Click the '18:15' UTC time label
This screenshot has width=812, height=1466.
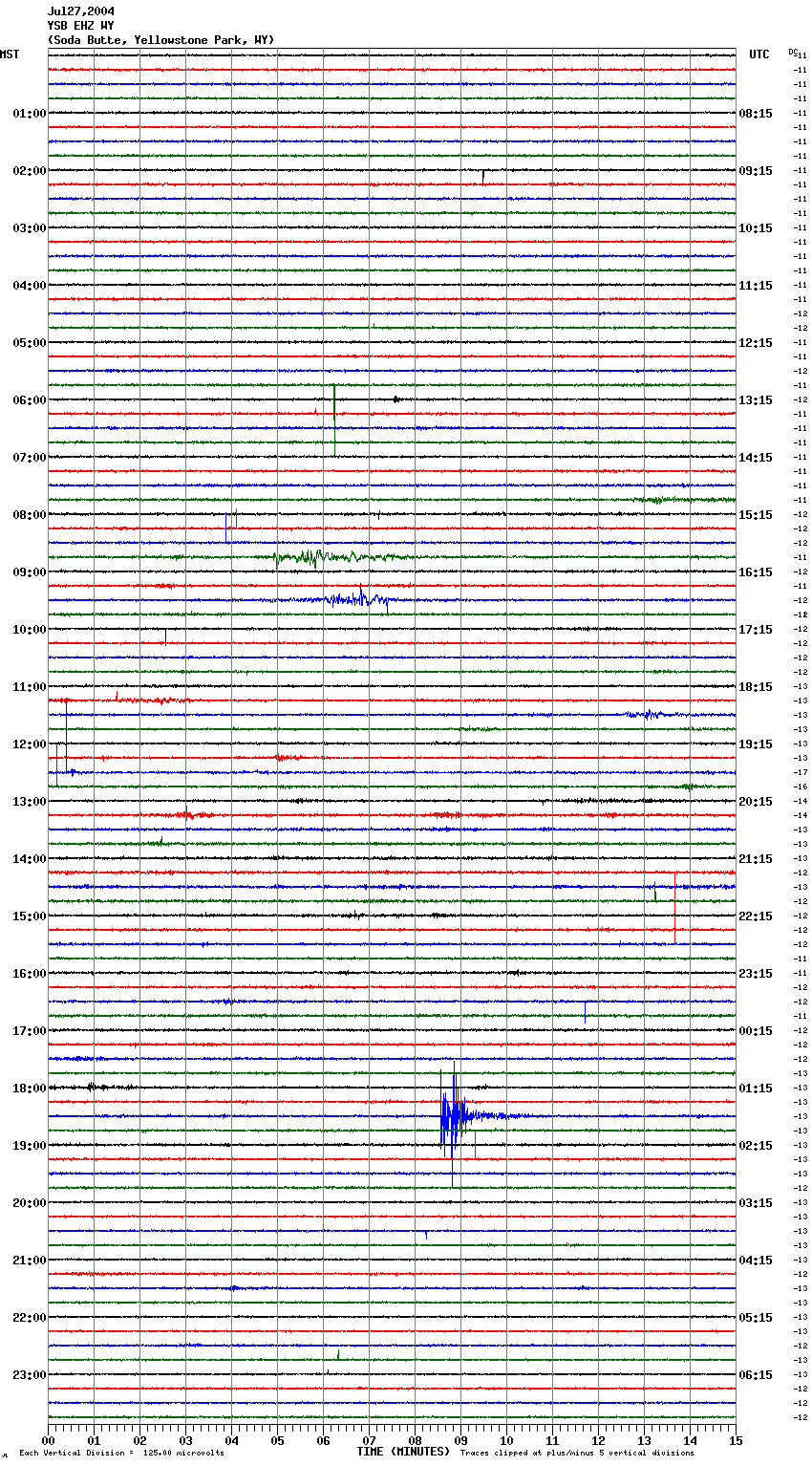756,687
